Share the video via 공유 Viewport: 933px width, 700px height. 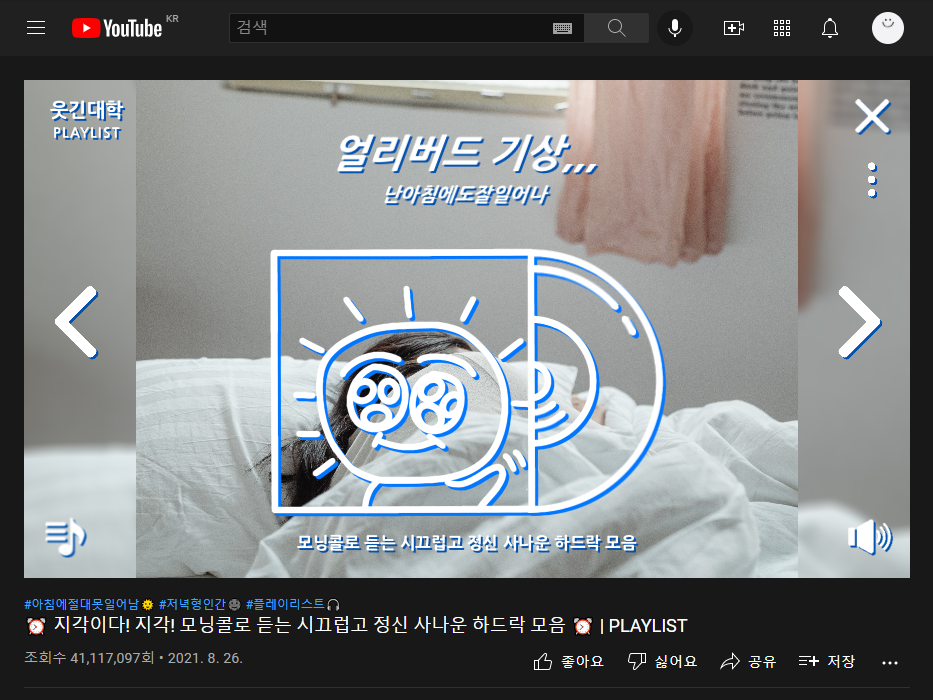748,661
